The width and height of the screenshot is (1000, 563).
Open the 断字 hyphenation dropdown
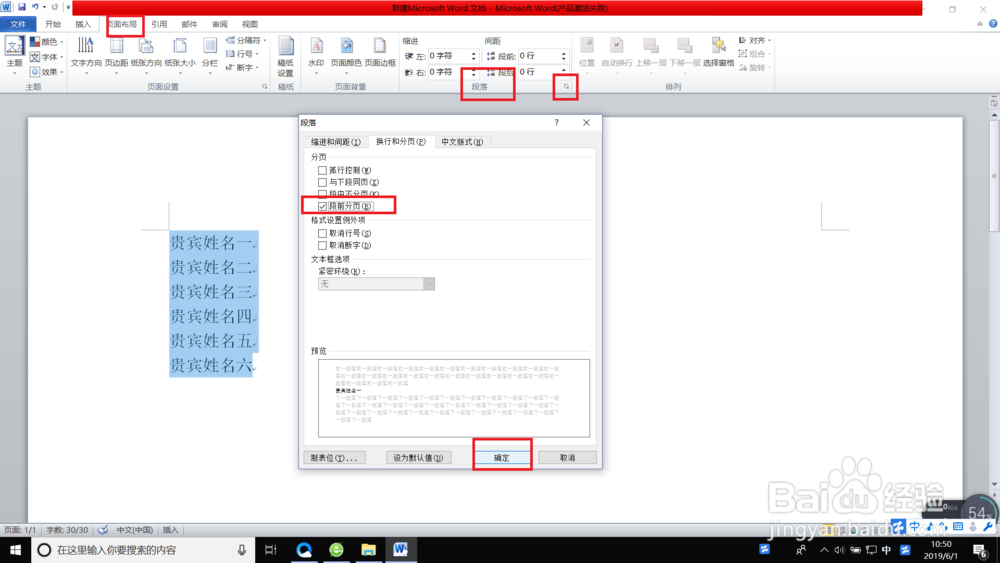tap(243, 67)
